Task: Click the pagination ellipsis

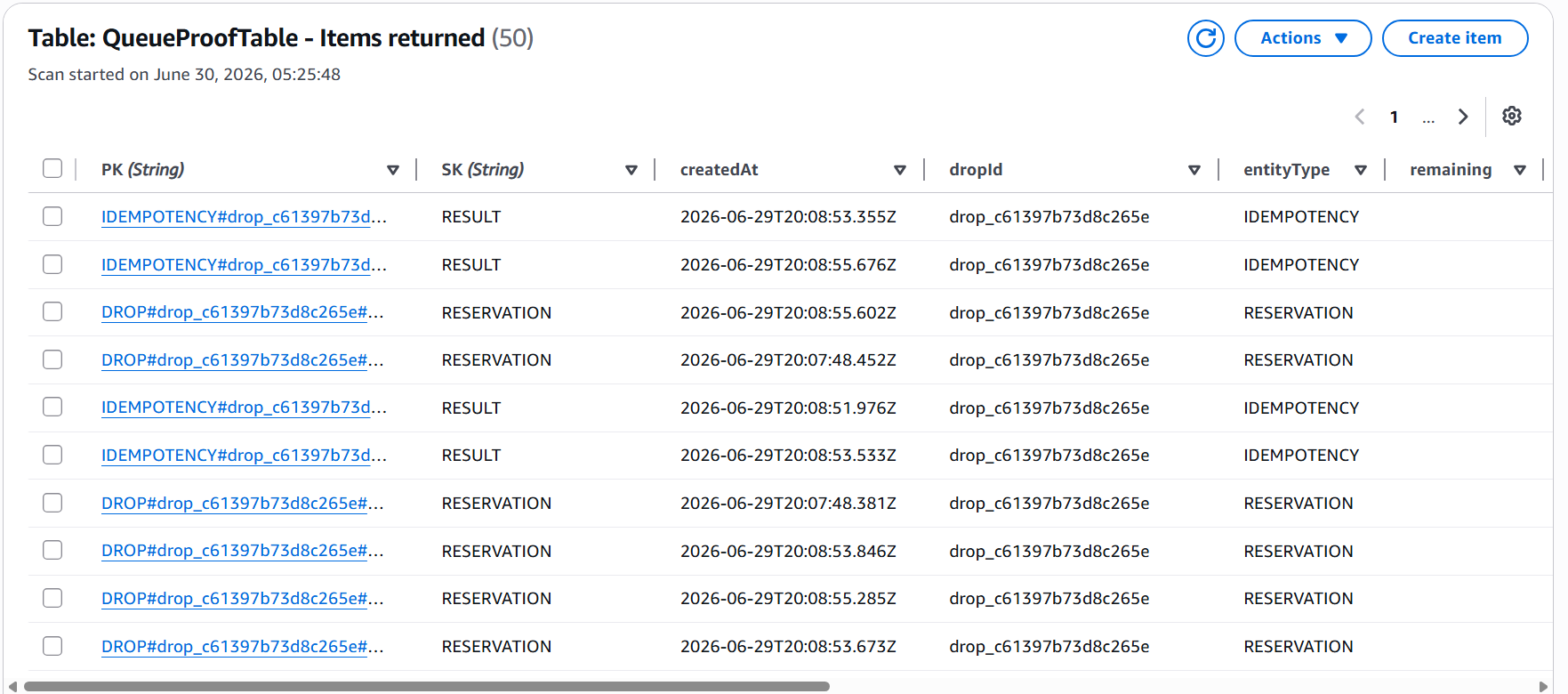Action: coord(1428,118)
